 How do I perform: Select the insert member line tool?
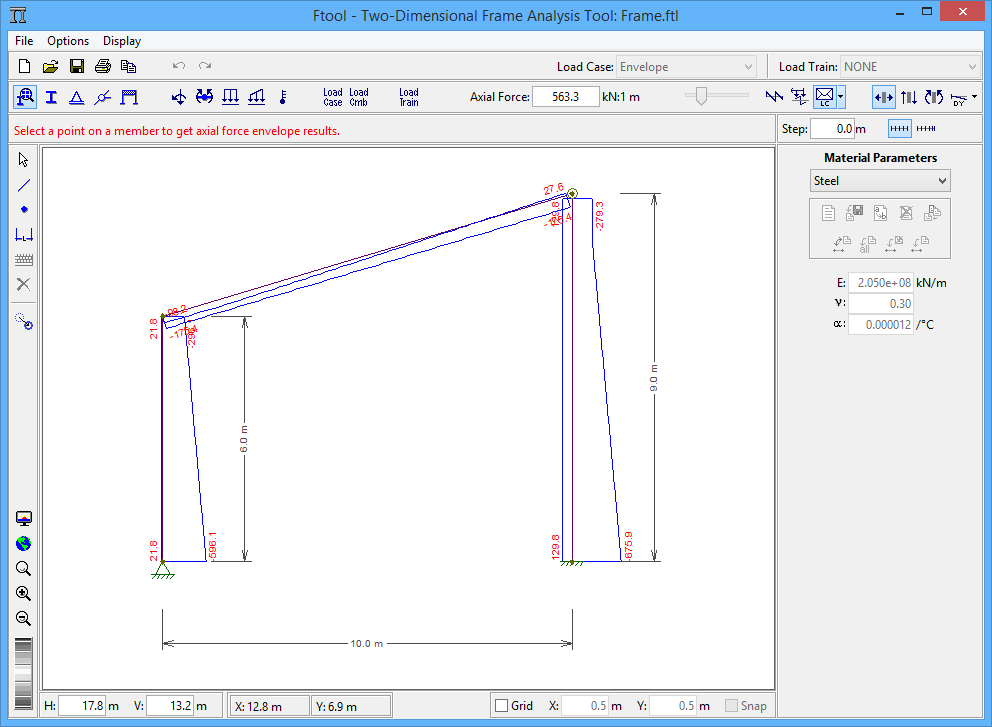point(24,185)
